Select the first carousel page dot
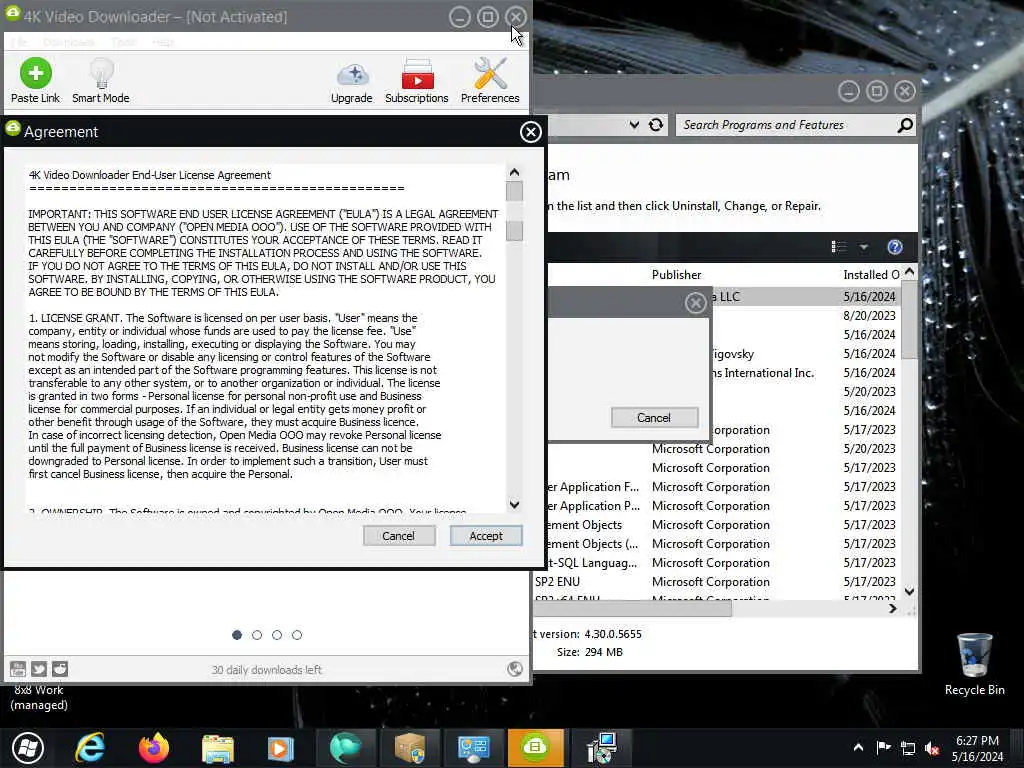This screenshot has width=1024, height=768. (237, 635)
